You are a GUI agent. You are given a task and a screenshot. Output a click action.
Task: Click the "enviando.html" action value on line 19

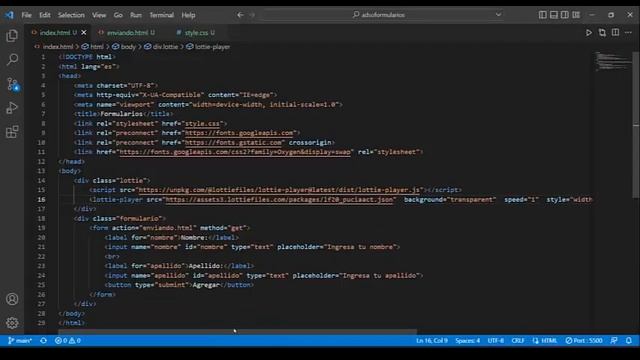pyautogui.click(x=169, y=228)
